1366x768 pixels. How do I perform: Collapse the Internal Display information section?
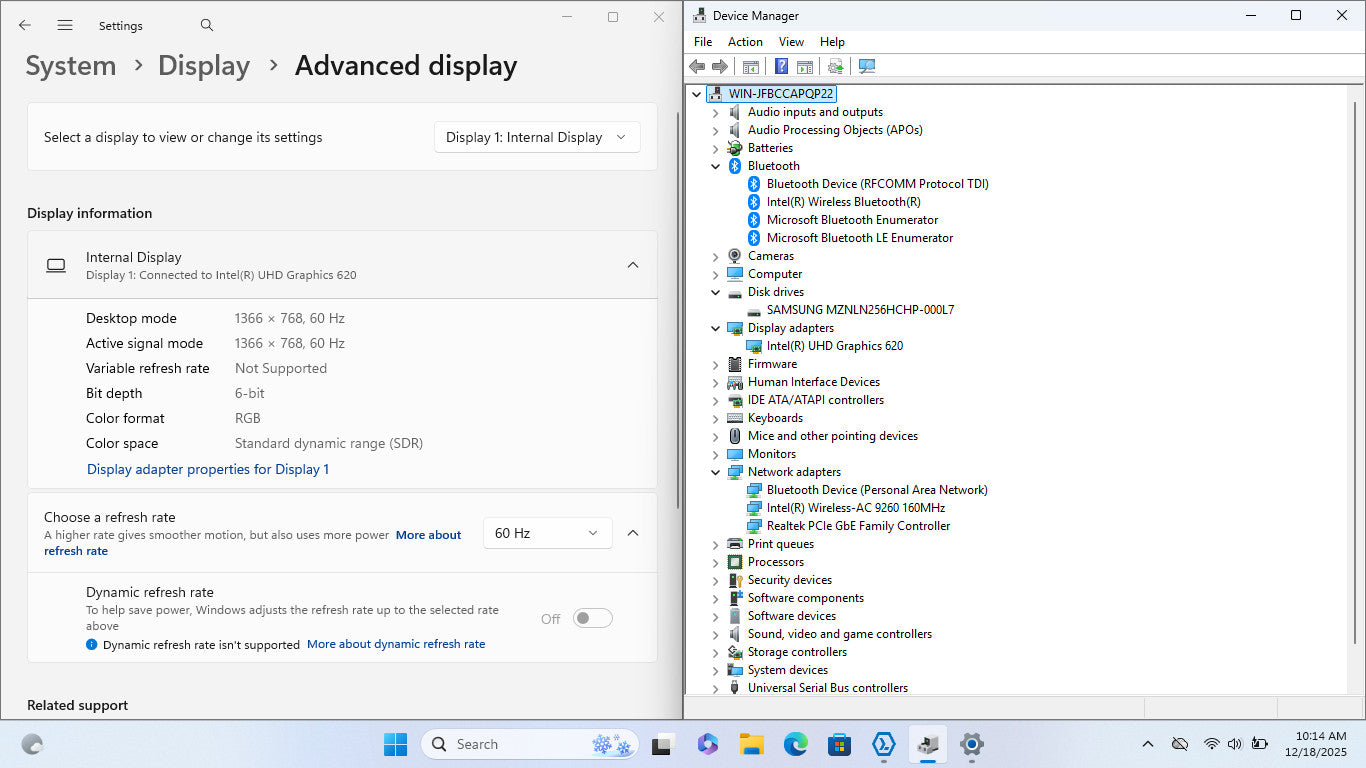click(632, 265)
